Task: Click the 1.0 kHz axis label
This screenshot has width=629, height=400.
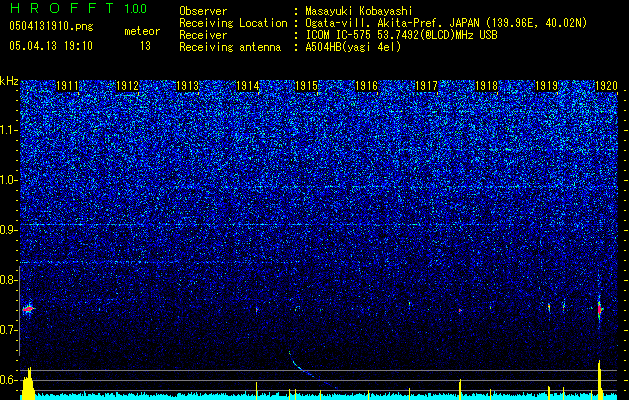Action: point(8,180)
